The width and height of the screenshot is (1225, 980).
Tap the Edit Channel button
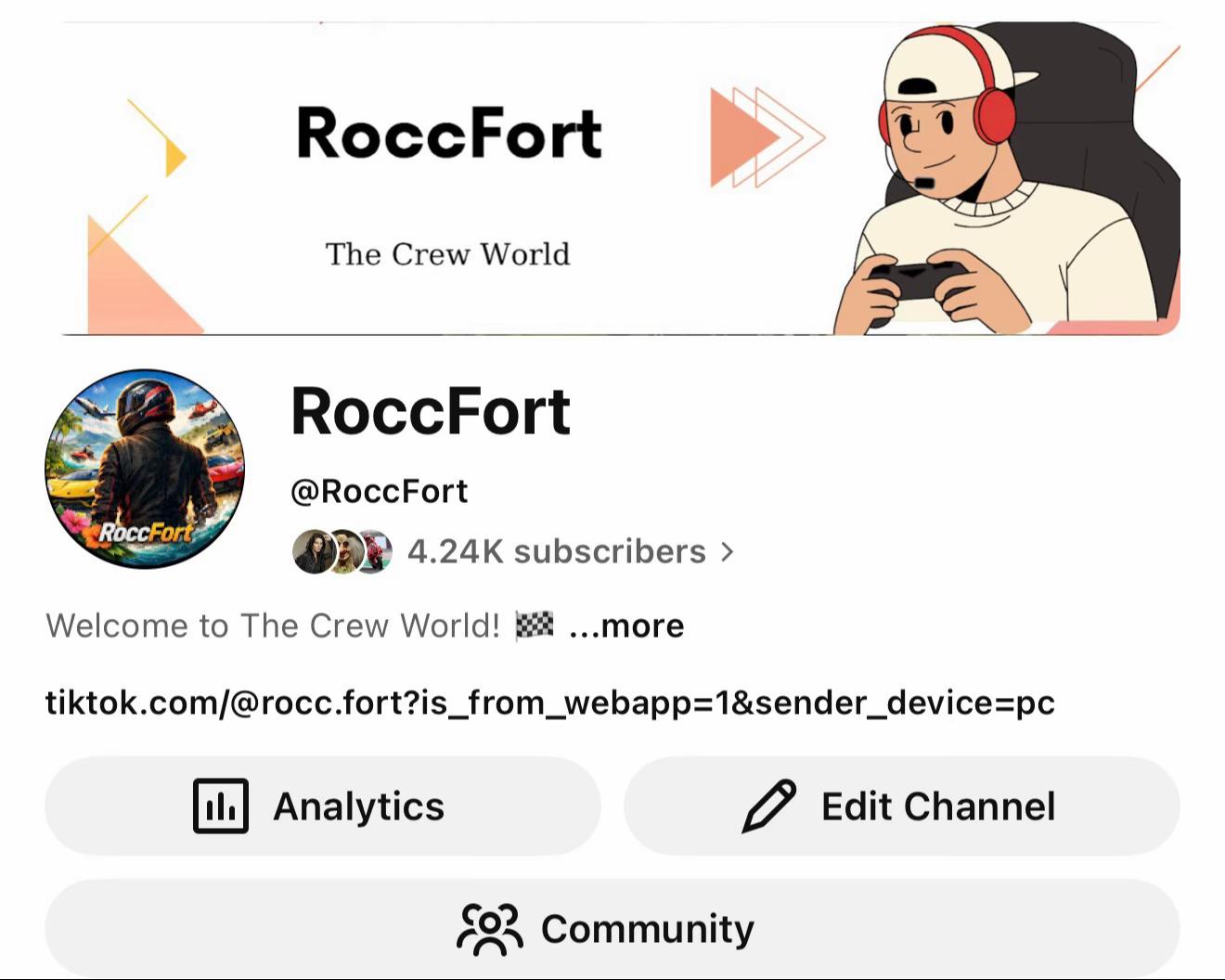coord(901,806)
